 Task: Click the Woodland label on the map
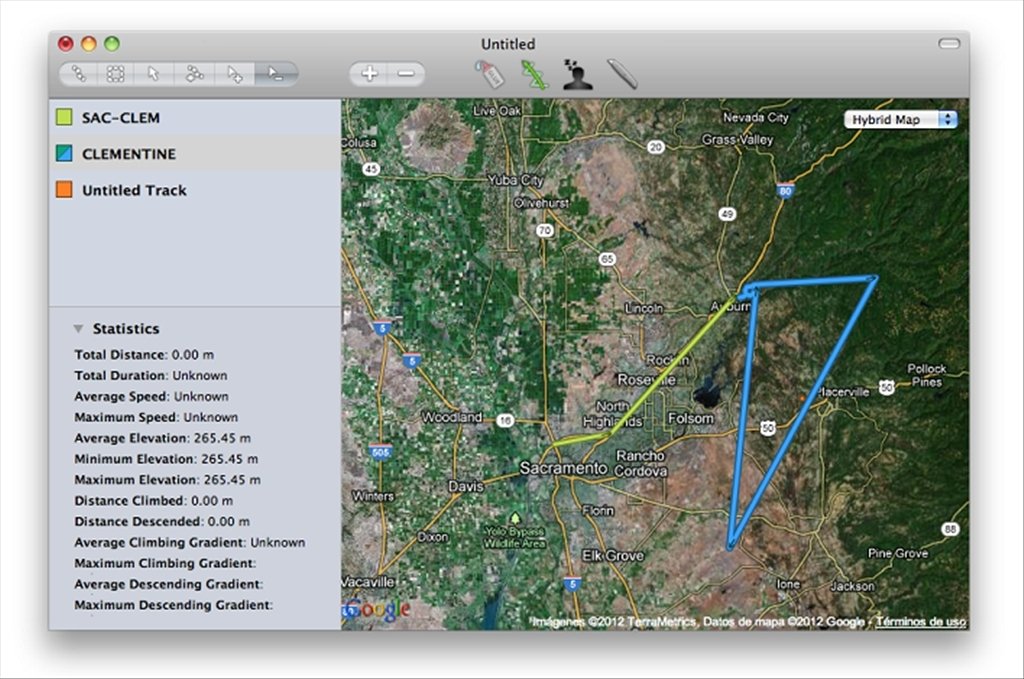pyautogui.click(x=452, y=417)
